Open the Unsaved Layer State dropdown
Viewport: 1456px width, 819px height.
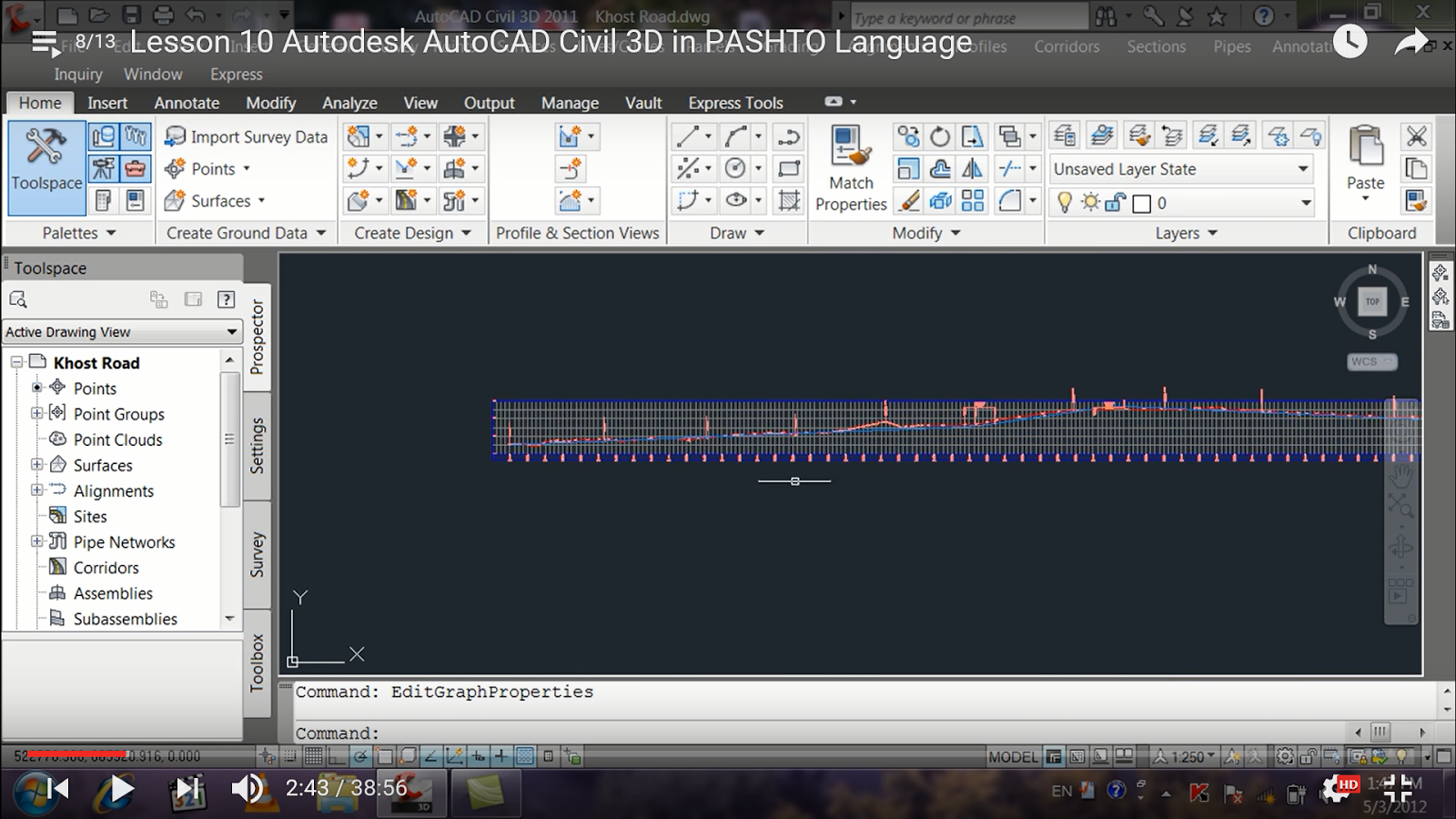coord(1303,168)
